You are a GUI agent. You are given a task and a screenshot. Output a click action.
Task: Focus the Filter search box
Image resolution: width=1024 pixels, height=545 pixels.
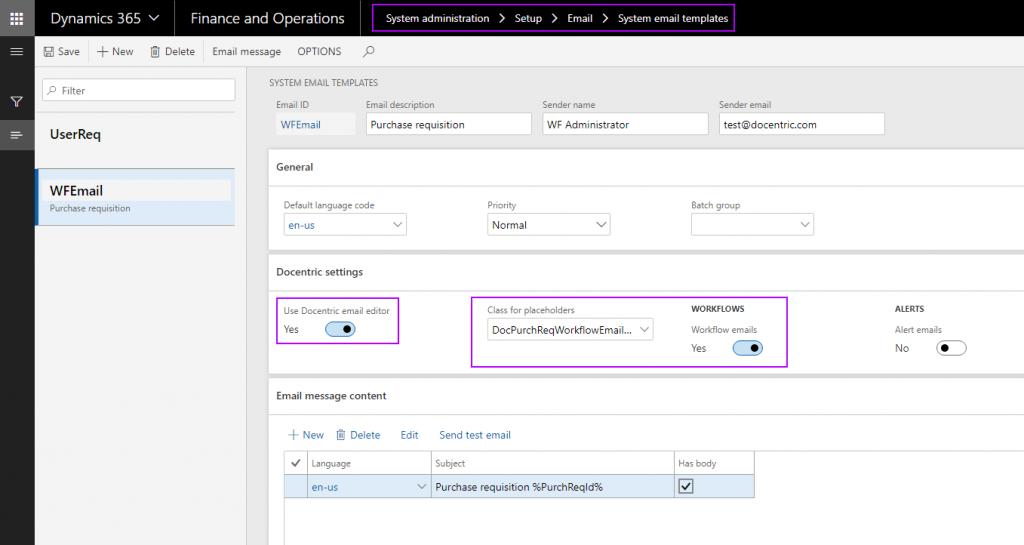138,90
